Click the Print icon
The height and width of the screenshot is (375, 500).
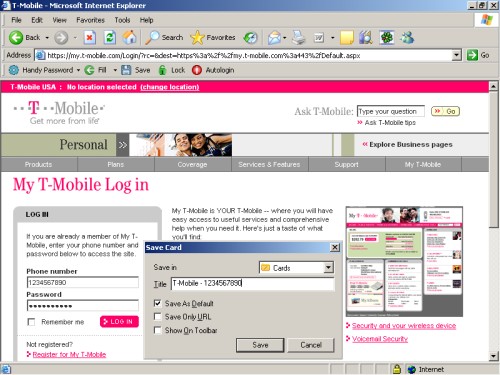299,38
